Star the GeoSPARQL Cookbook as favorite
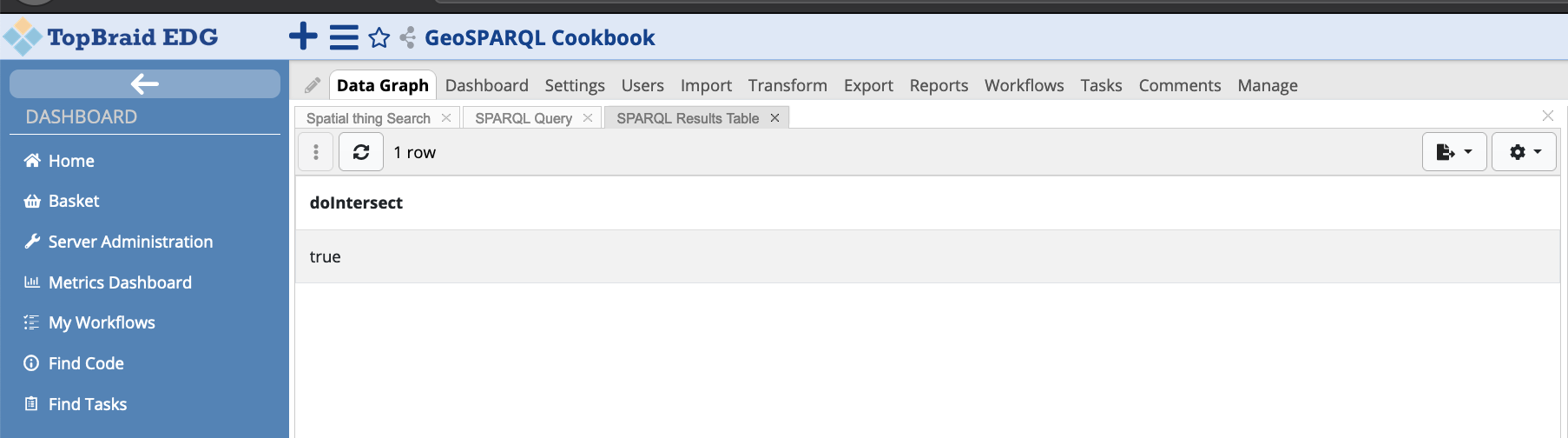This screenshot has height=438, width=1568. click(379, 37)
